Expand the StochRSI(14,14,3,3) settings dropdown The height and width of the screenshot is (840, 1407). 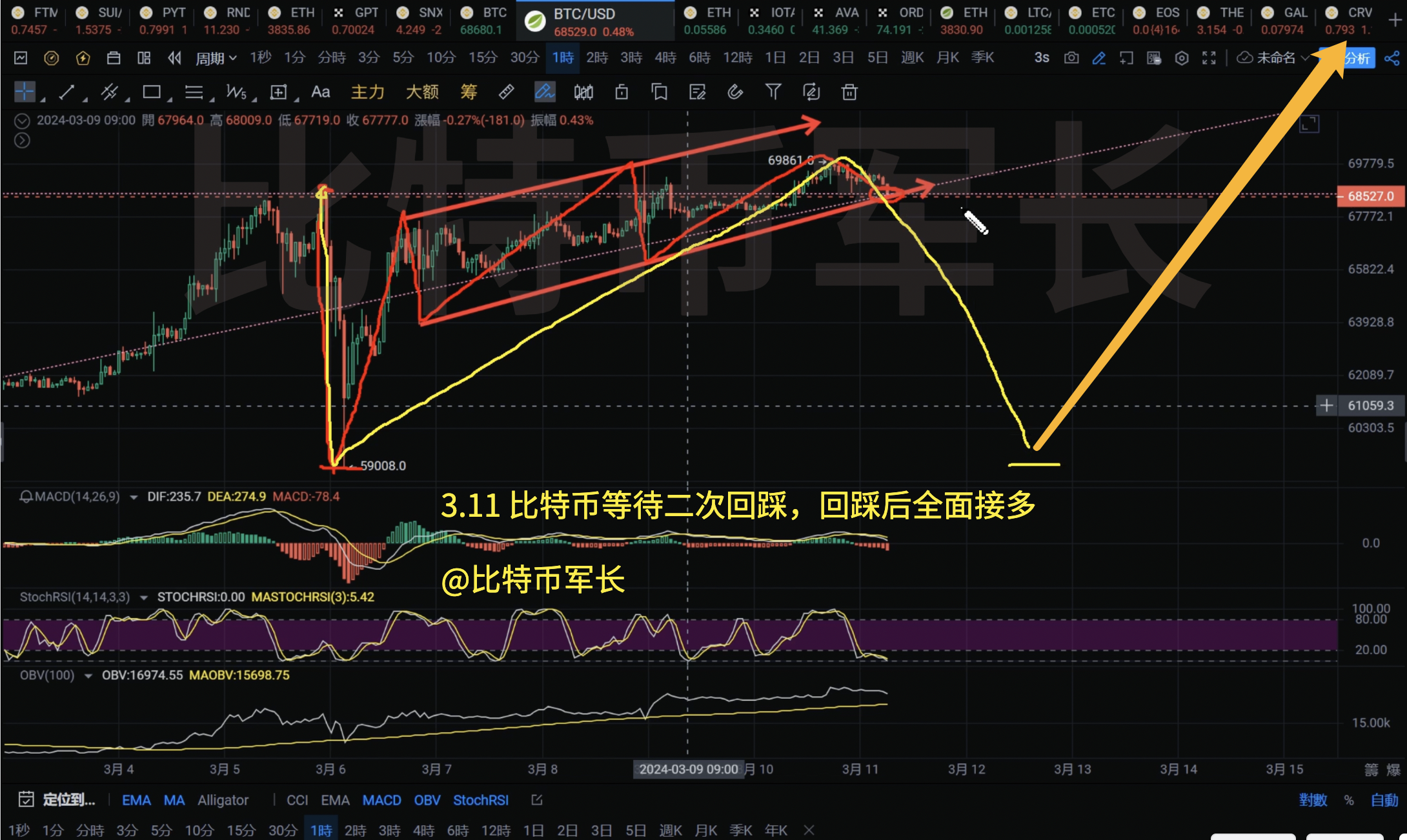coord(143,597)
